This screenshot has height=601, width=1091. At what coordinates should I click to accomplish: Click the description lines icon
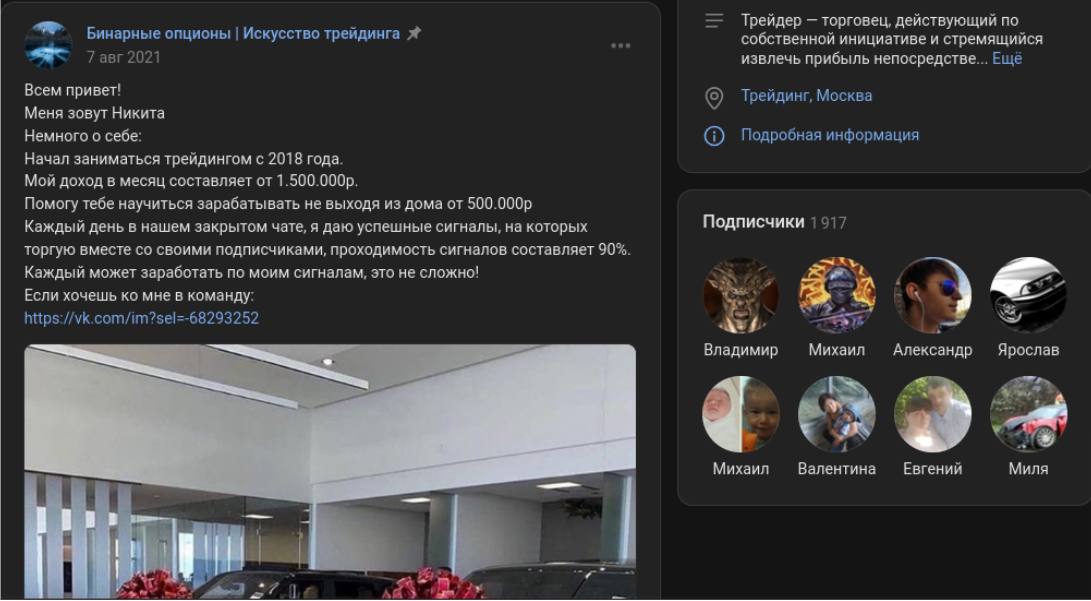click(714, 21)
